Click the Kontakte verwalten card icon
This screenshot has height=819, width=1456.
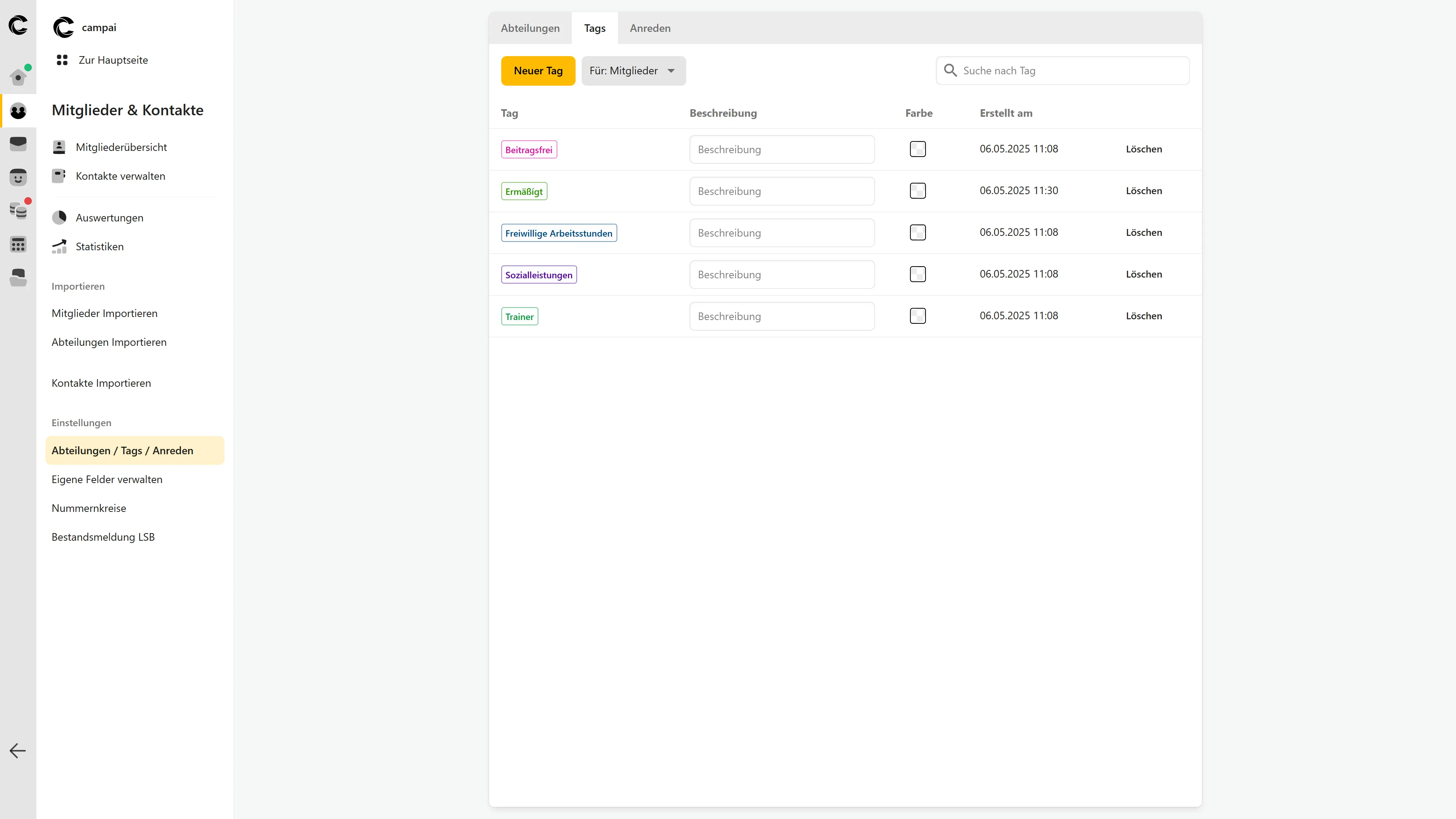[x=59, y=176]
